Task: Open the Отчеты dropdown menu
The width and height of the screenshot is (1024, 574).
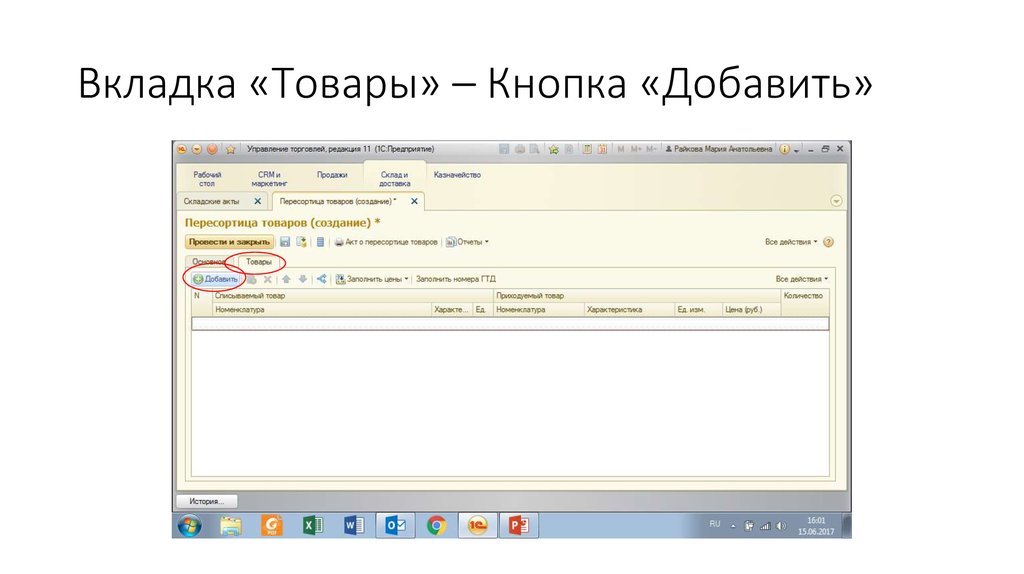Action: [467, 242]
